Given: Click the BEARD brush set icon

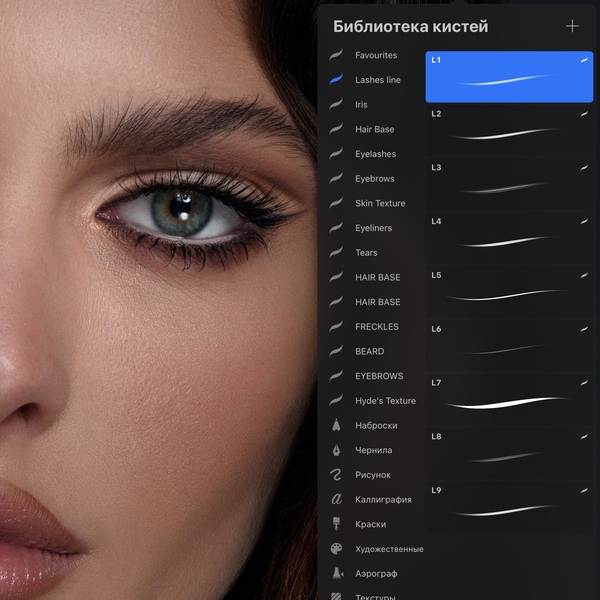Looking at the screenshot, I should [x=336, y=351].
